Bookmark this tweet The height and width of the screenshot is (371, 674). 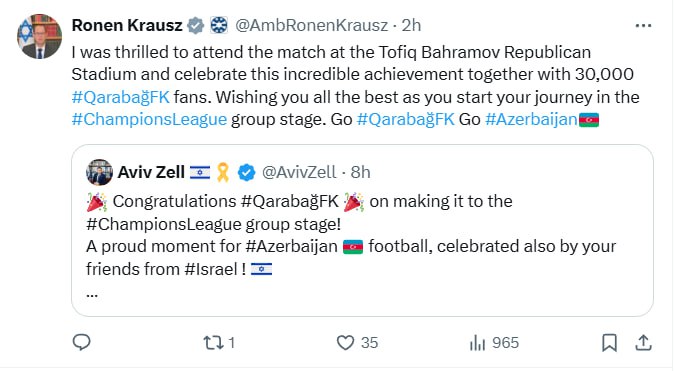(610, 343)
